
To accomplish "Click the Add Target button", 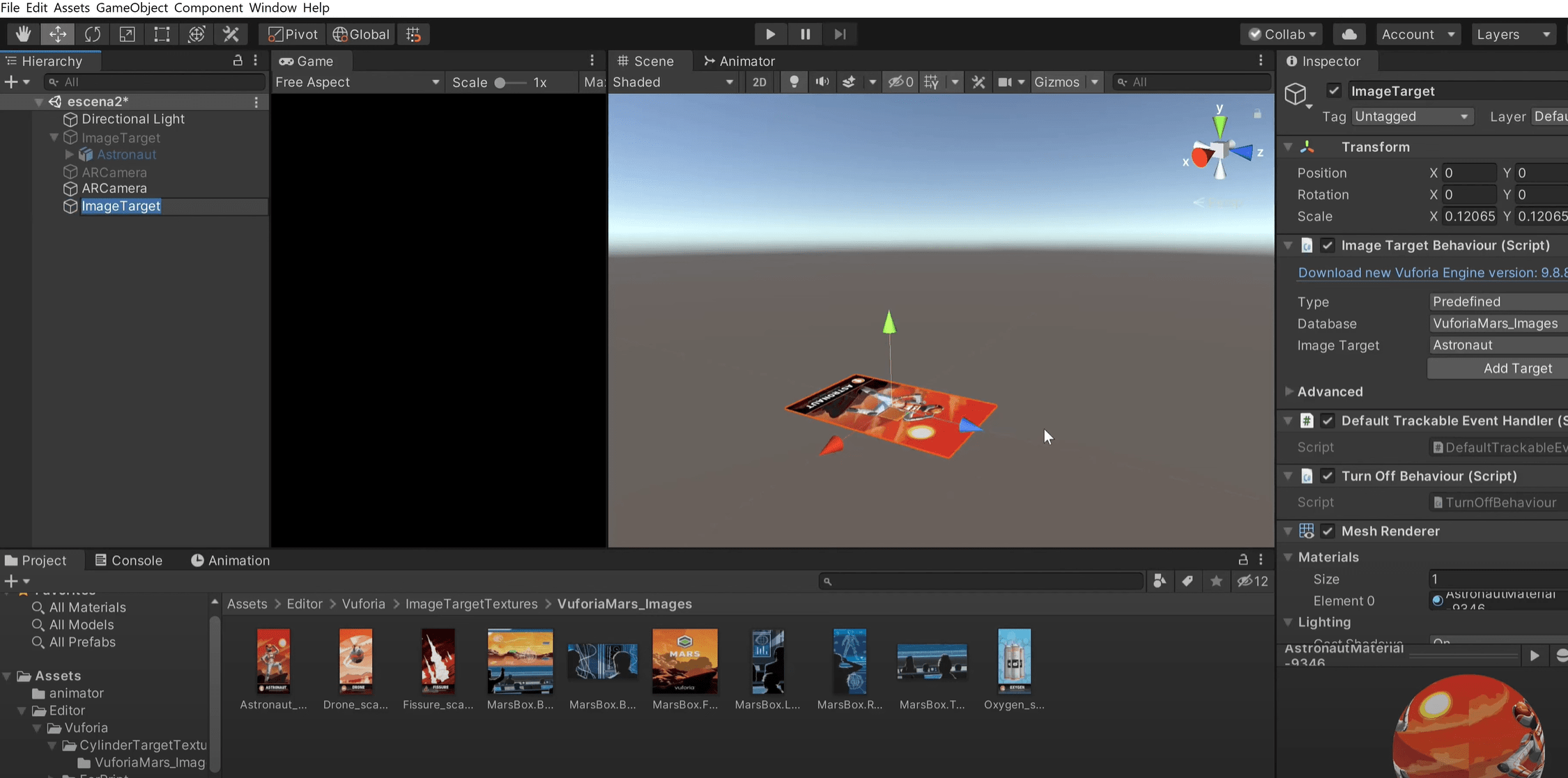I will (1498, 368).
